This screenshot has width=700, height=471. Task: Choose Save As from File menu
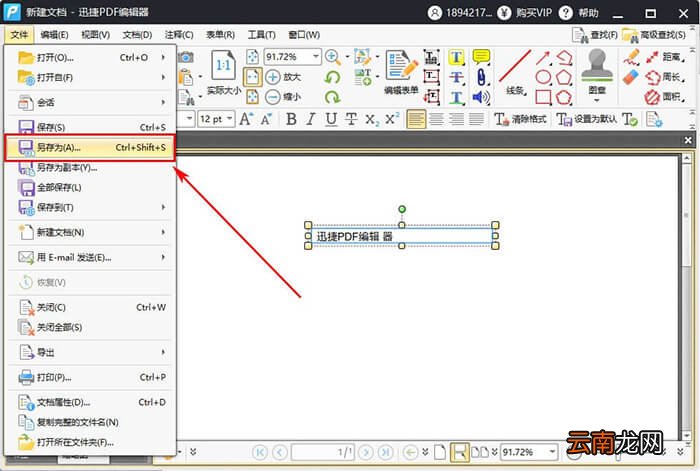click(x=90, y=147)
